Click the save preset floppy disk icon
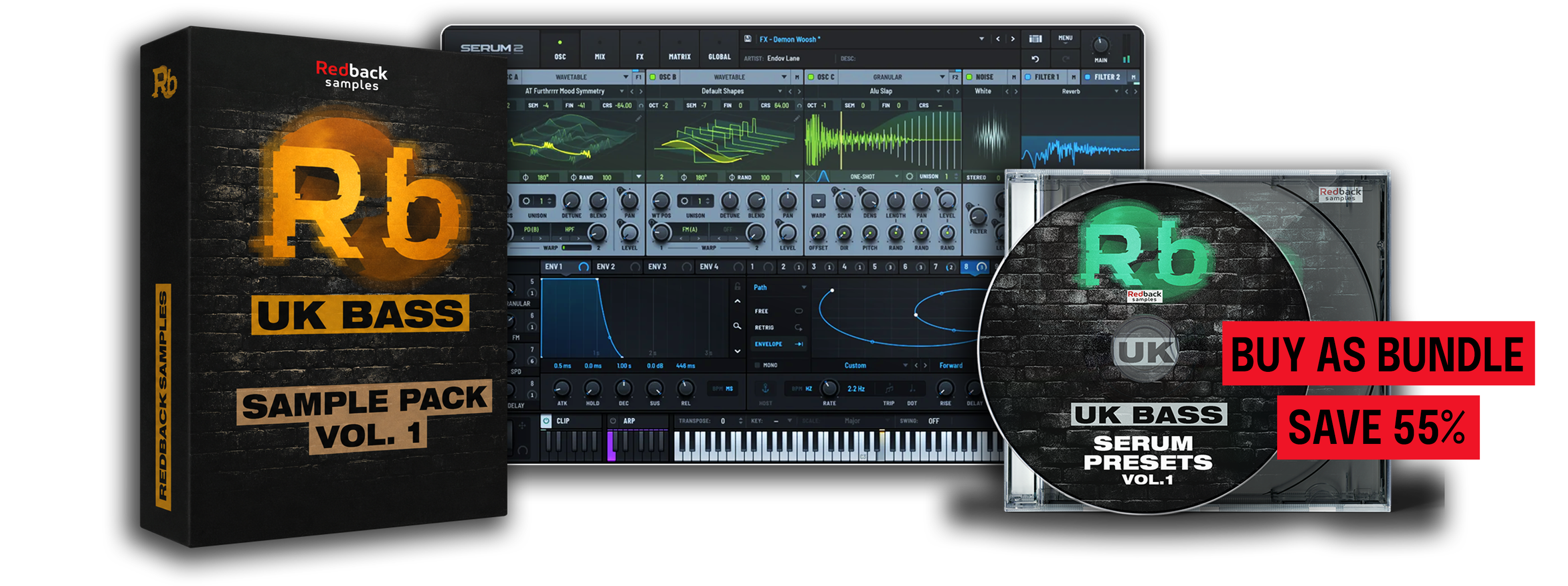1568x586 pixels. [x=748, y=38]
